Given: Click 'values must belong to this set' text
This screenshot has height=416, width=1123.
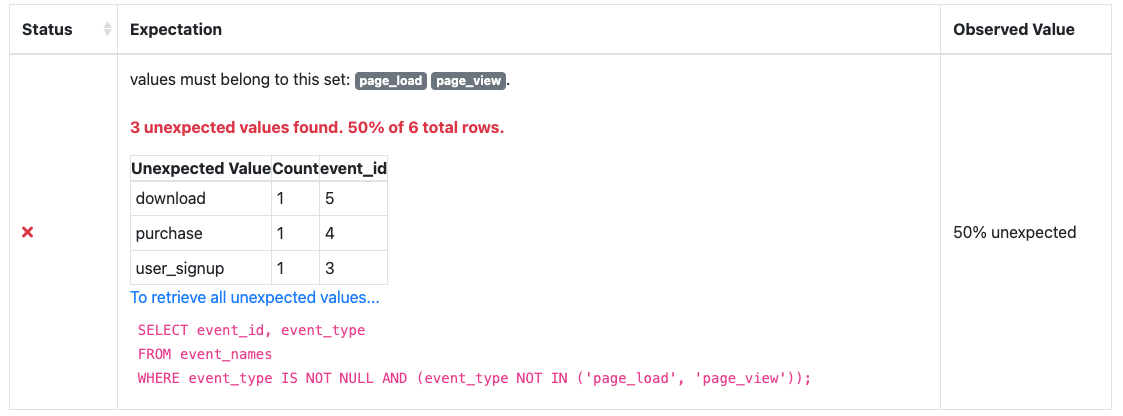Looking at the screenshot, I should click(x=241, y=80).
